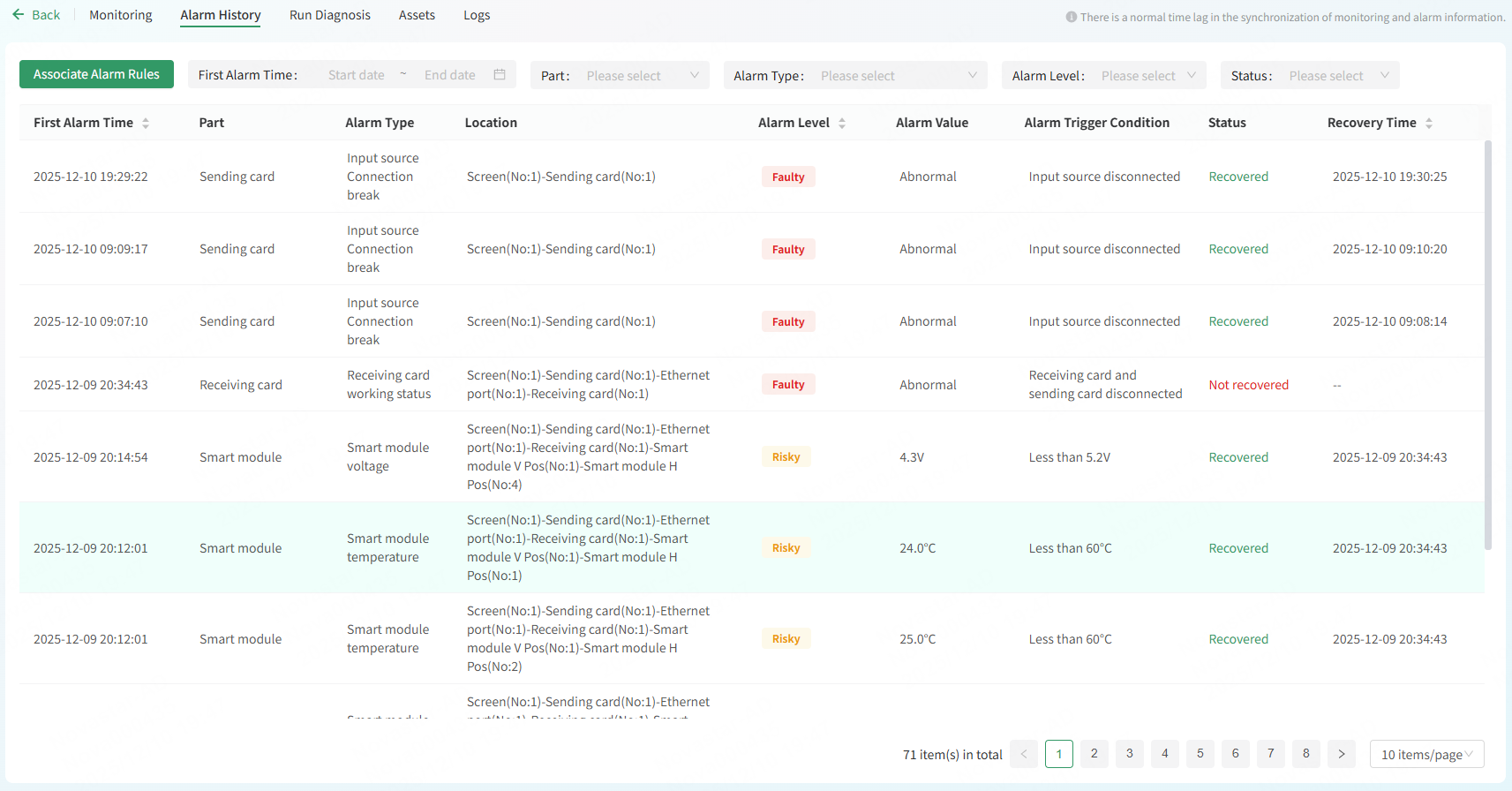Click the table's vertical scrollbar
1512x791 pixels.
[x=1488, y=344]
